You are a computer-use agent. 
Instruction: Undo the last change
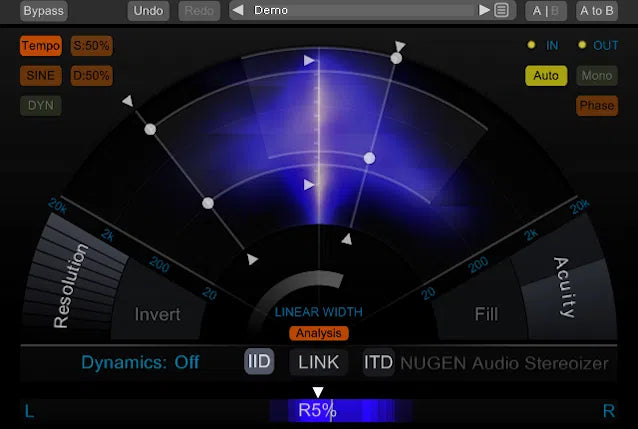coord(148,11)
